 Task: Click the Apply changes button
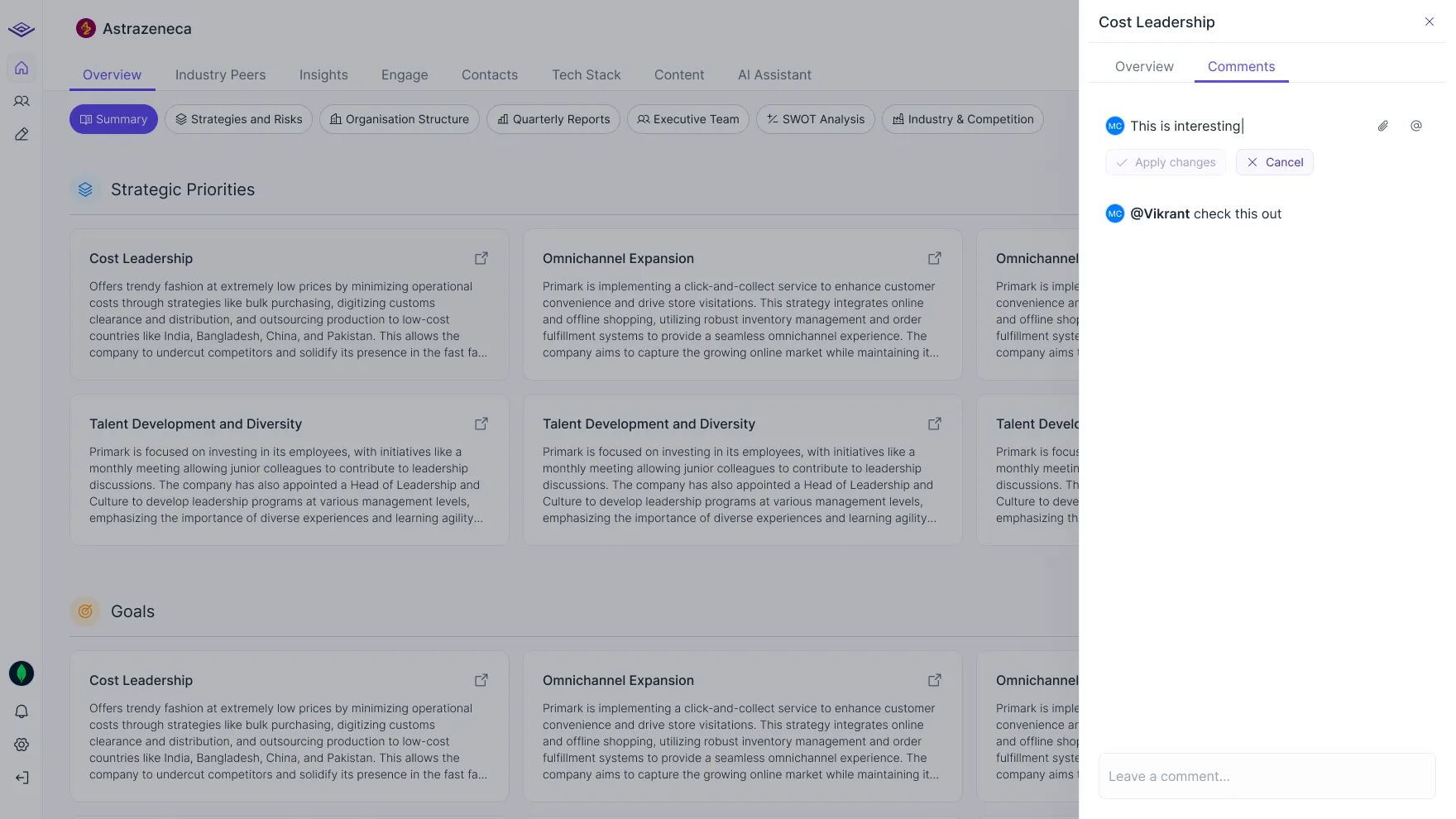coord(1166,162)
